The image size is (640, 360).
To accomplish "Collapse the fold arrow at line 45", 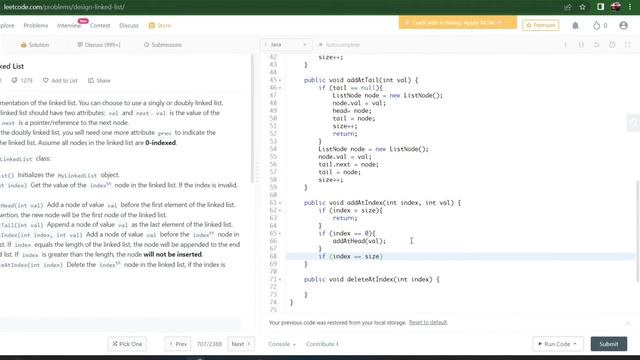I will click(280, 80).
